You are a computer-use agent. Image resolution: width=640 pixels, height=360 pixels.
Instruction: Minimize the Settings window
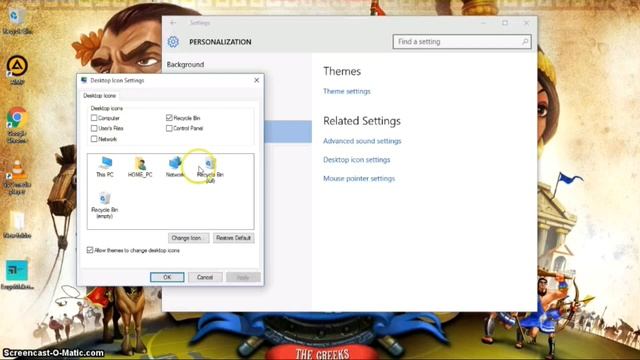[x=484, y=23]
